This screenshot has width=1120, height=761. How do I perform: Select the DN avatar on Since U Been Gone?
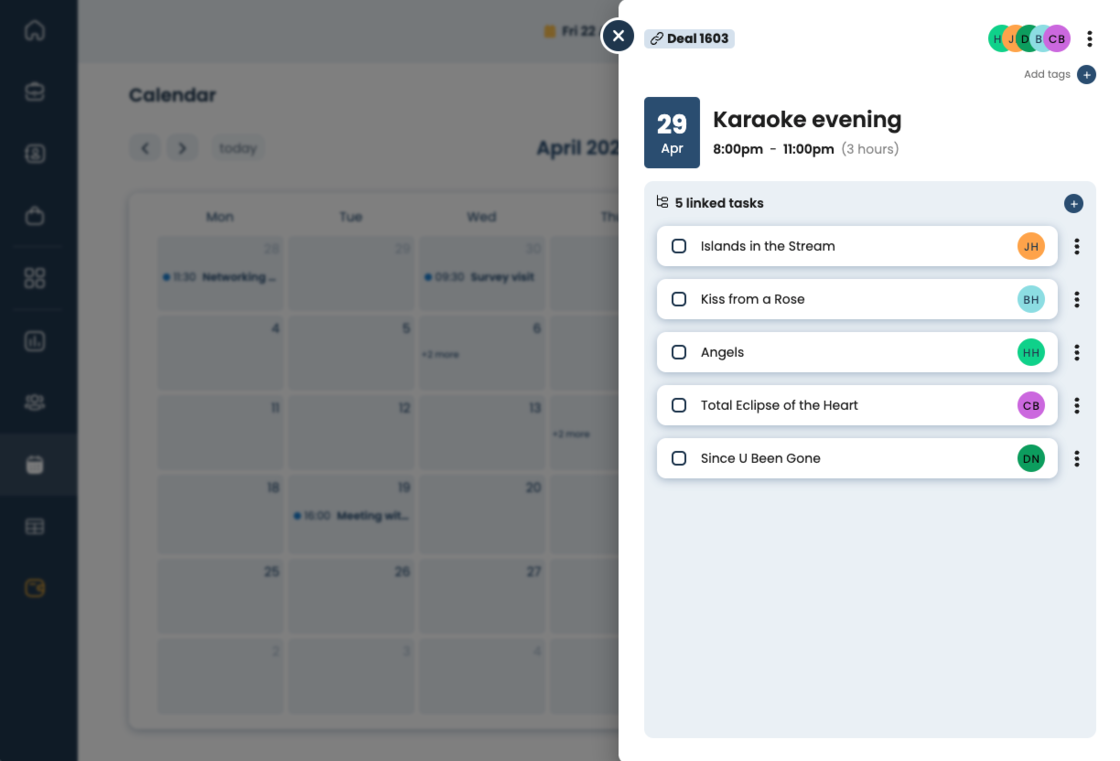coord(1031,458)
